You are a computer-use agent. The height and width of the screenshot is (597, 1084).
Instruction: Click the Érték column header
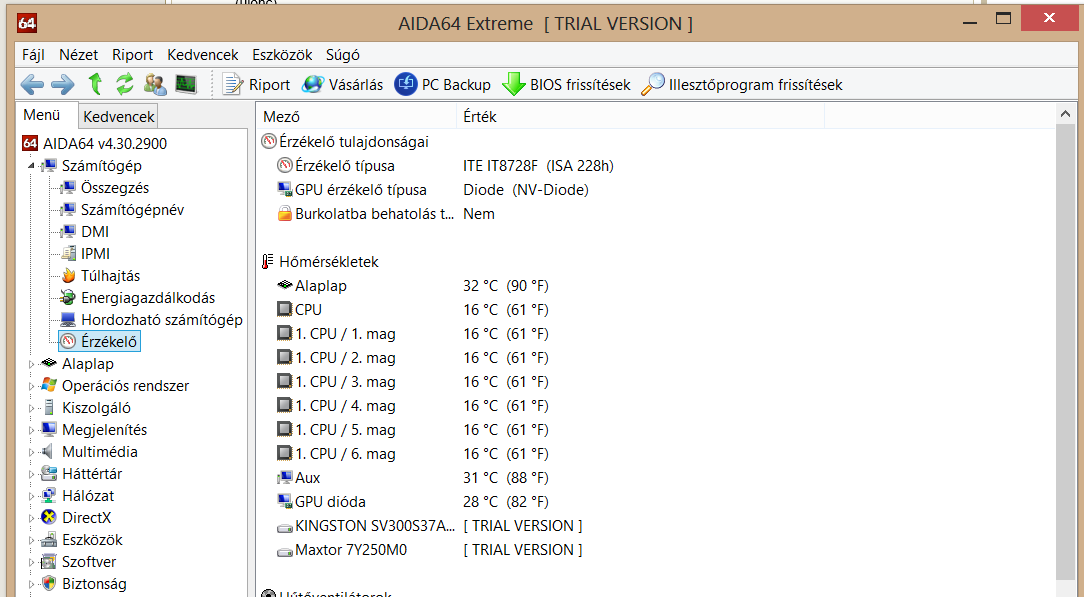click(640, 117)
